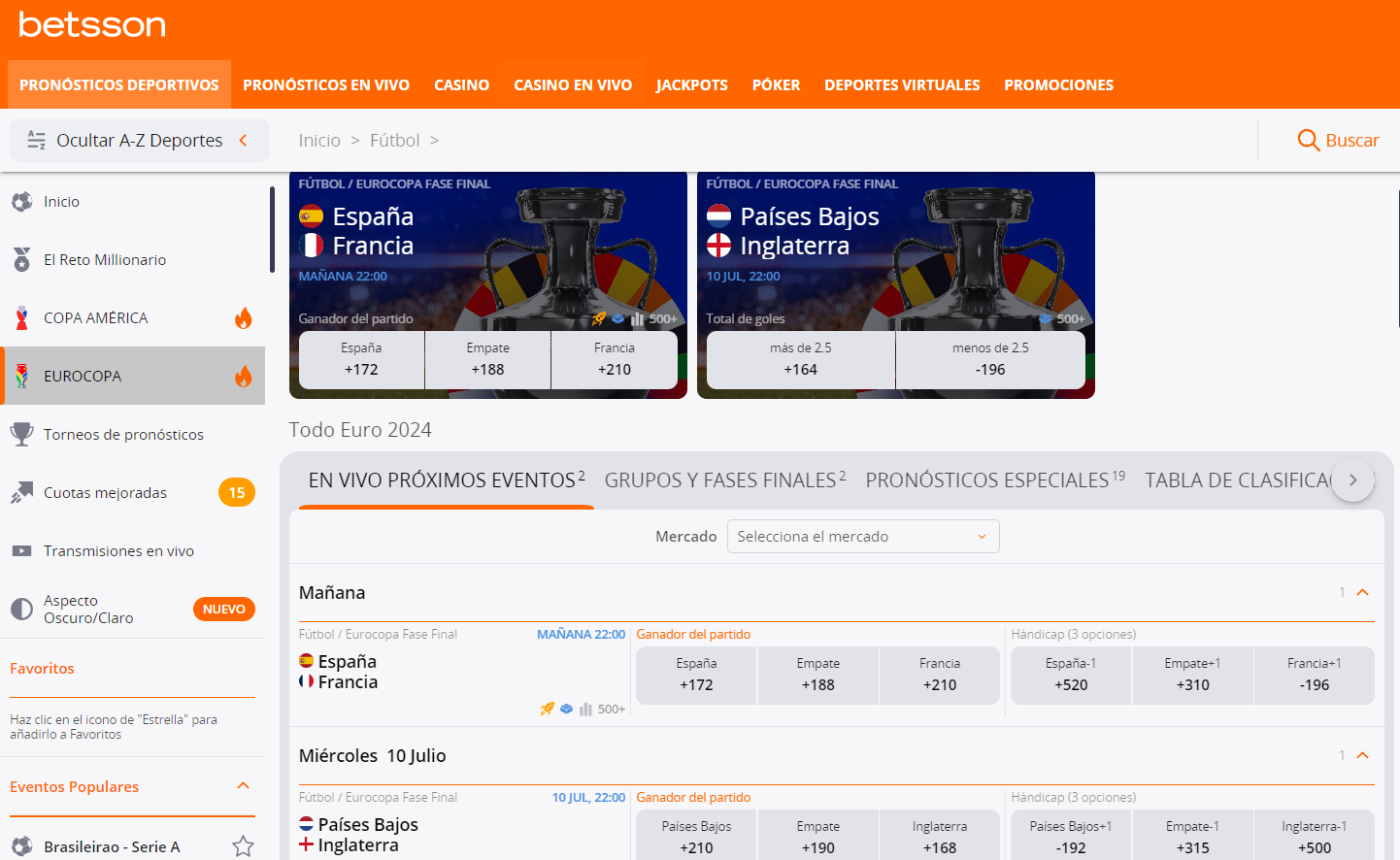This screenshot has height=860, width=1400.
Task: Open Pronósticos en Vivo menu
Action: [326, 84]
